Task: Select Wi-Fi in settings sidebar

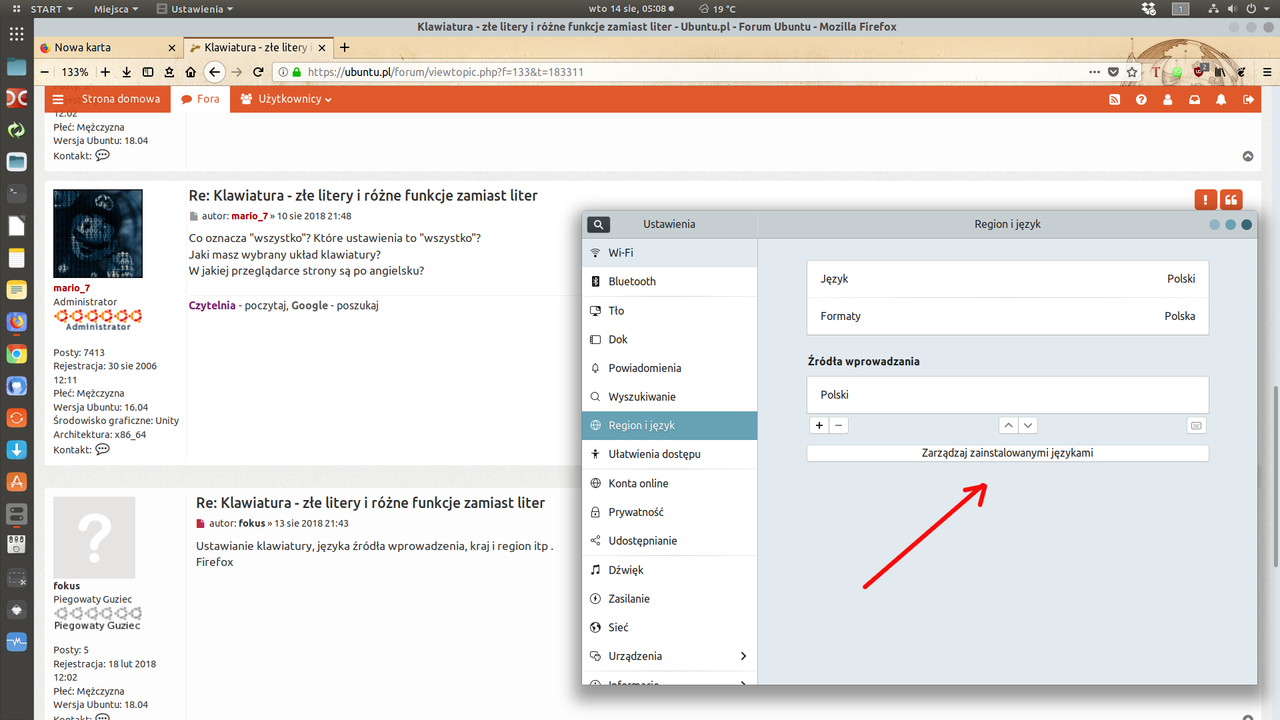Action: pyautogui.click(x=669, y=253)
